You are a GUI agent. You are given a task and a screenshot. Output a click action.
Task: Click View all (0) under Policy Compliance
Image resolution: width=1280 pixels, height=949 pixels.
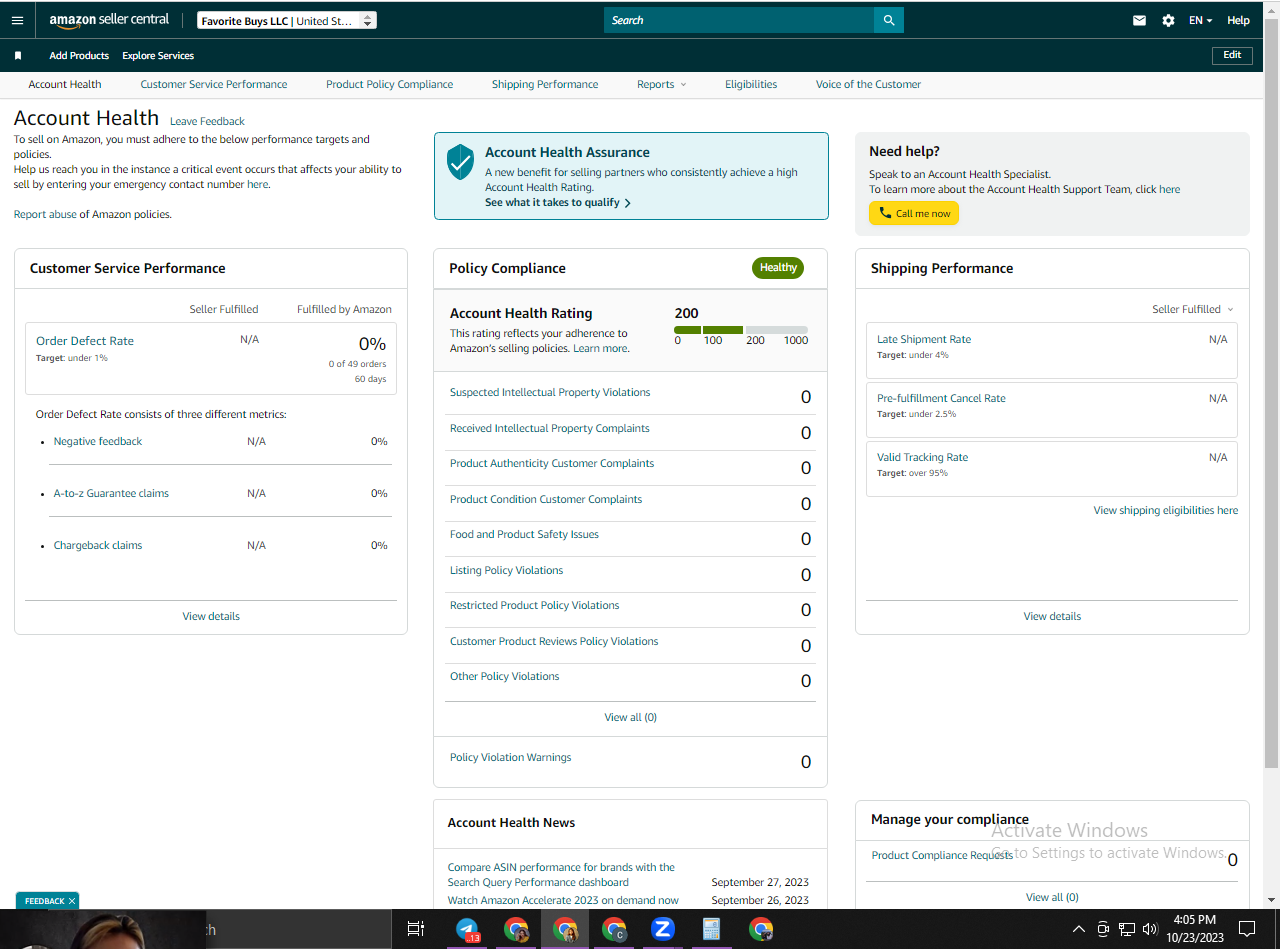click(x=630, y=717)
